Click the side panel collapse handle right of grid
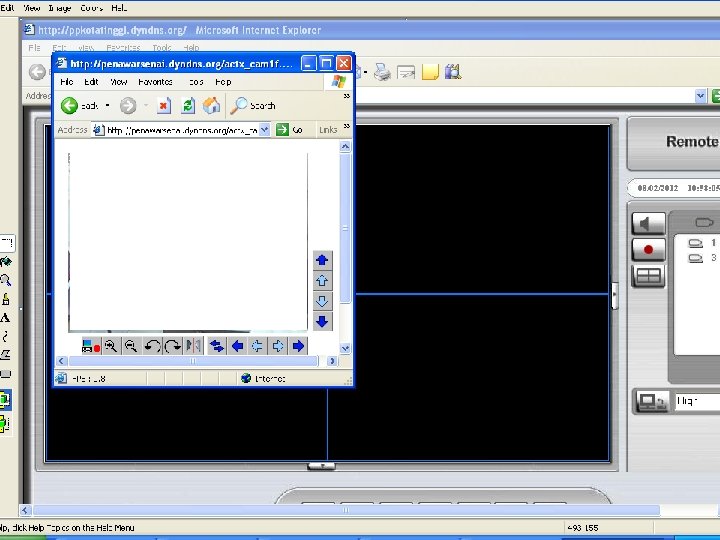The image size is (720, 540). coord(615,294)
